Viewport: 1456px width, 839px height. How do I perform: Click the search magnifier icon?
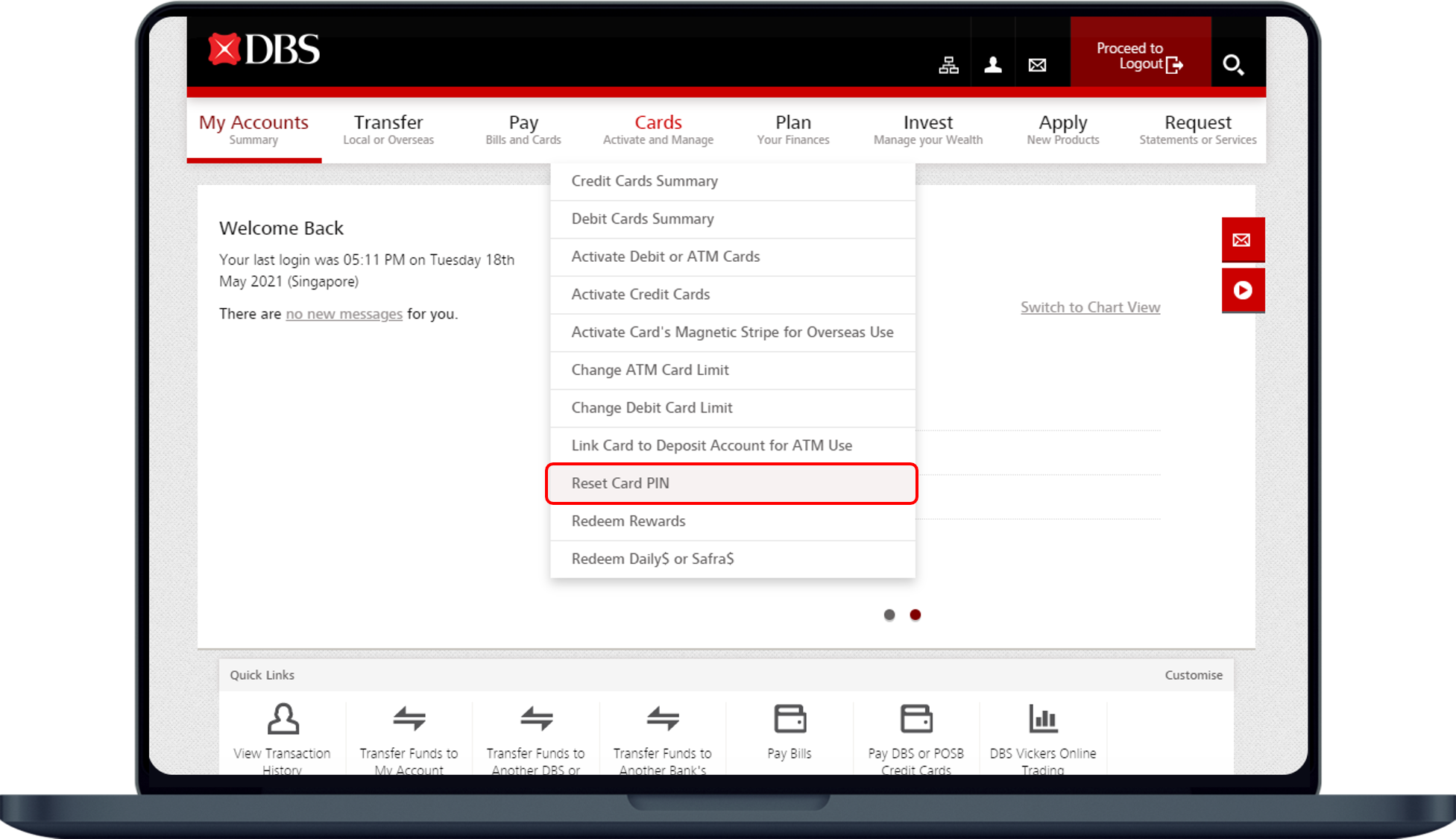click(1233, 65)
